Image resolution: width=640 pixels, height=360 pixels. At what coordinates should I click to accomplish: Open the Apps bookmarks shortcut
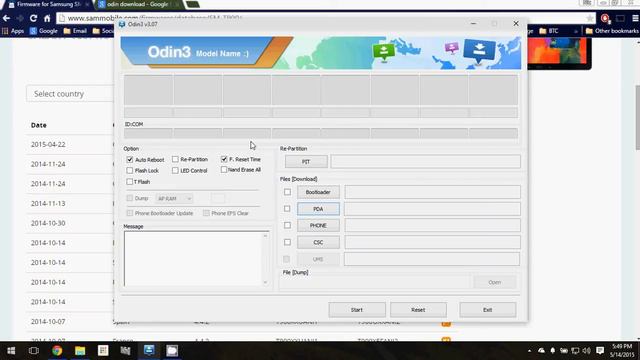point(13,31)
